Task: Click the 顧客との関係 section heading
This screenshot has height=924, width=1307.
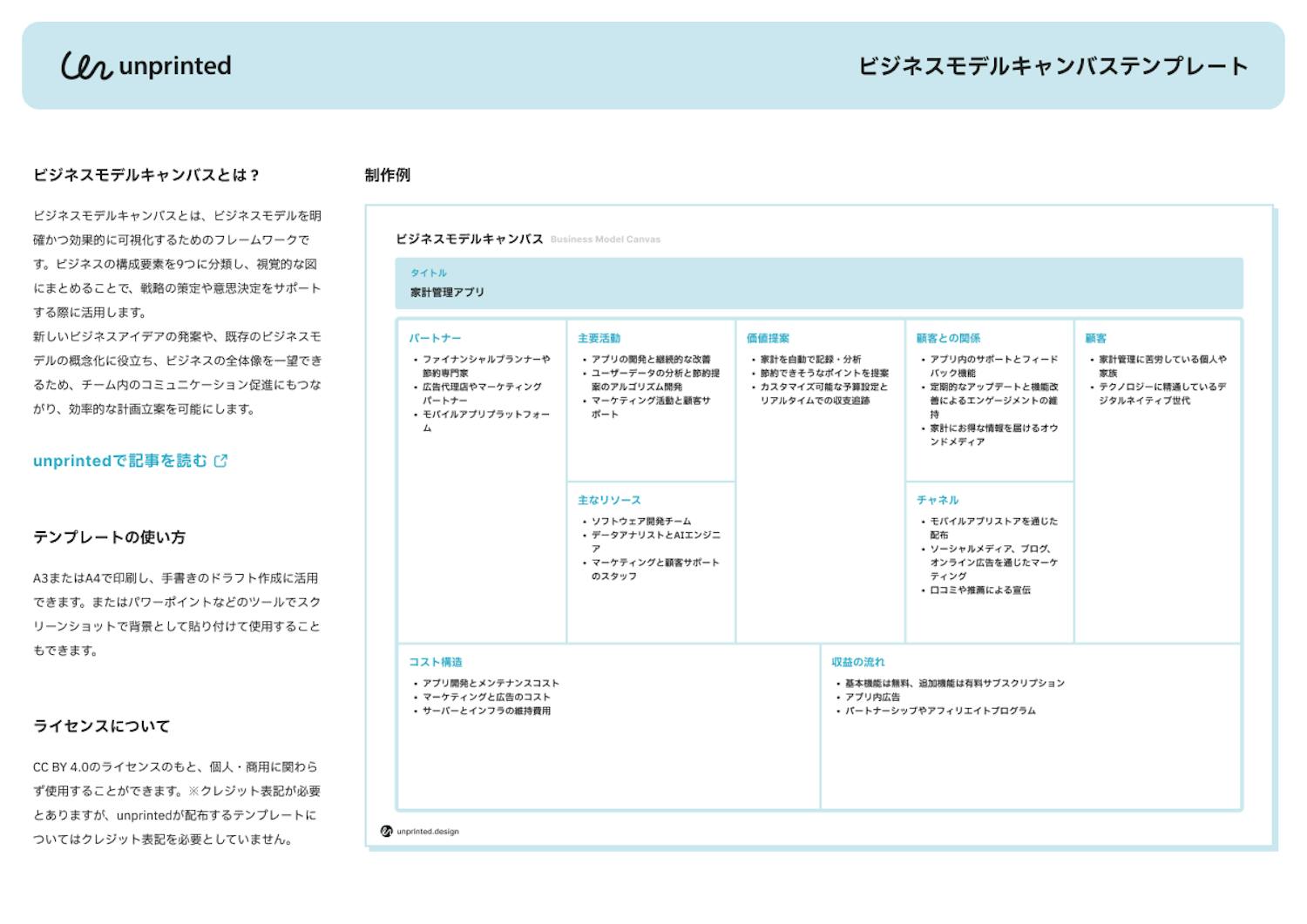Action: click(x=948, y=338)
